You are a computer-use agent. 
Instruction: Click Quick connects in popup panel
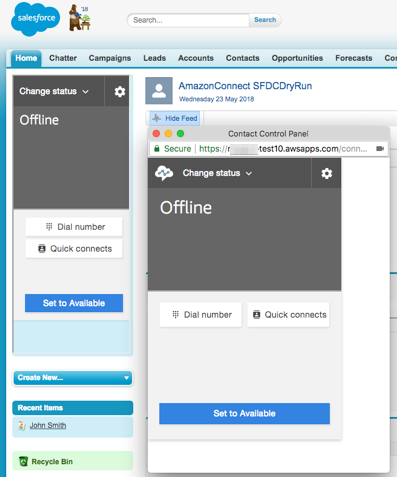click(288, 315)
